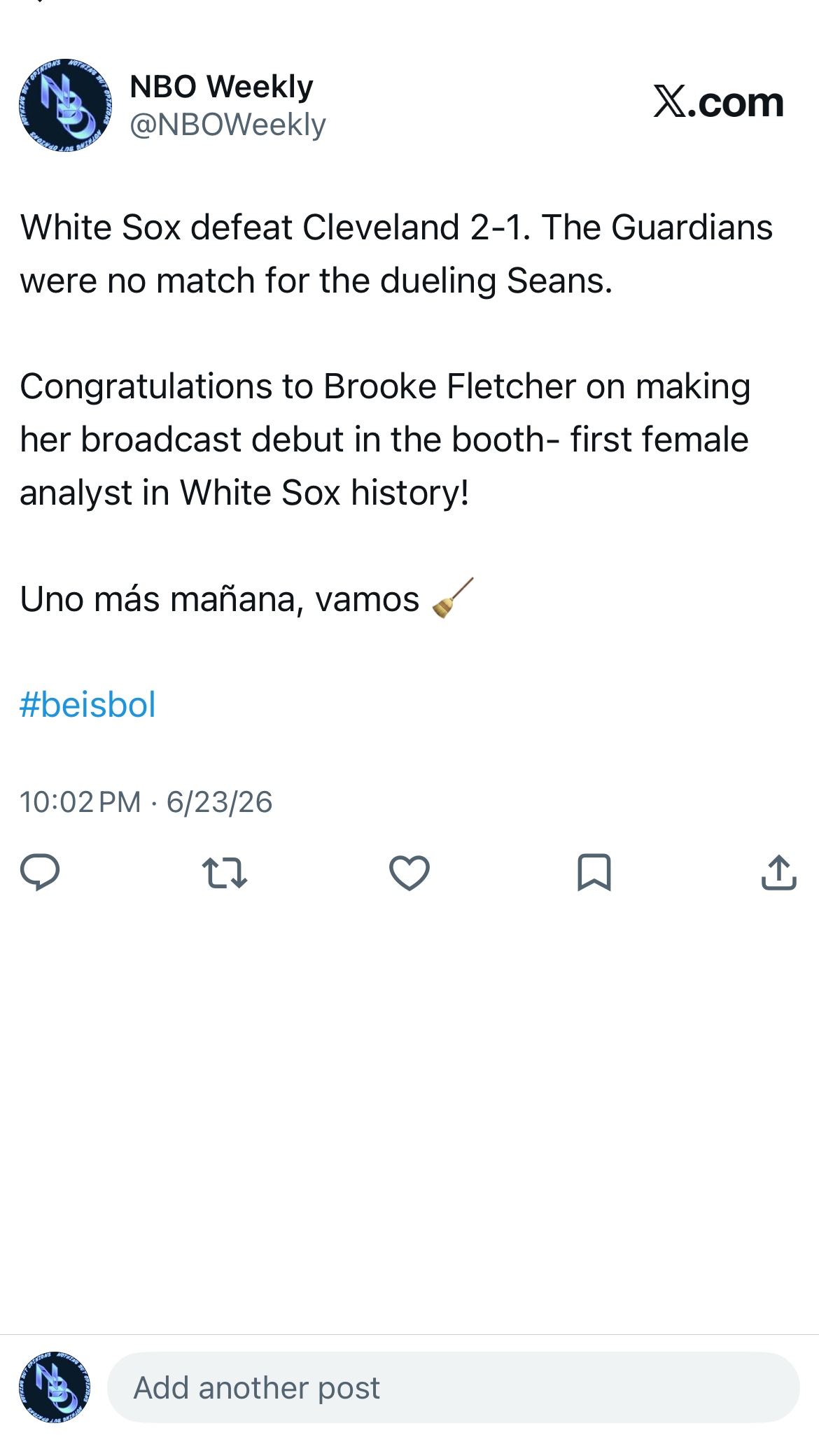Image resolution: width=819 pixels, height=1456 pixels.
Task: Click the 6/23/26 post date
Action: click(x=219, y=802)
